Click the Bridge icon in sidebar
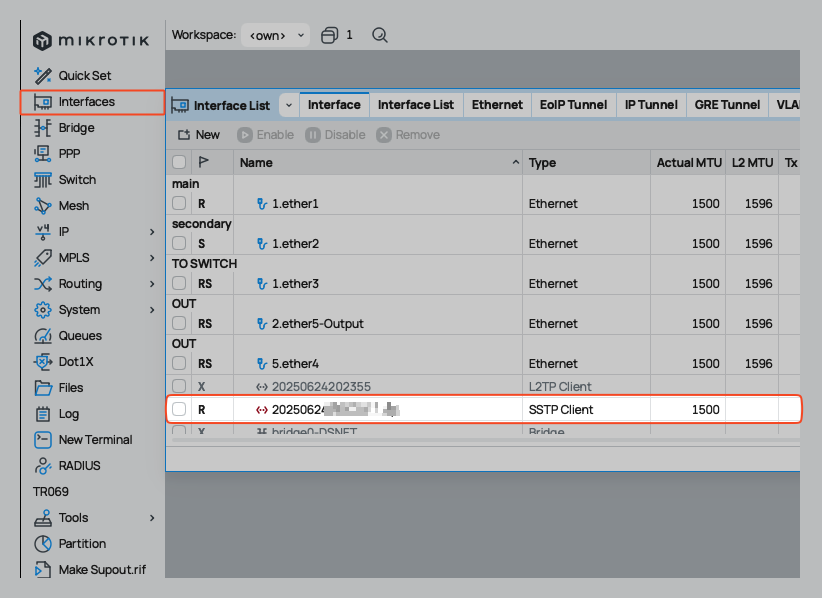This screenshot has height=598, width=822. pyautogui.click(x=43, y=128)
